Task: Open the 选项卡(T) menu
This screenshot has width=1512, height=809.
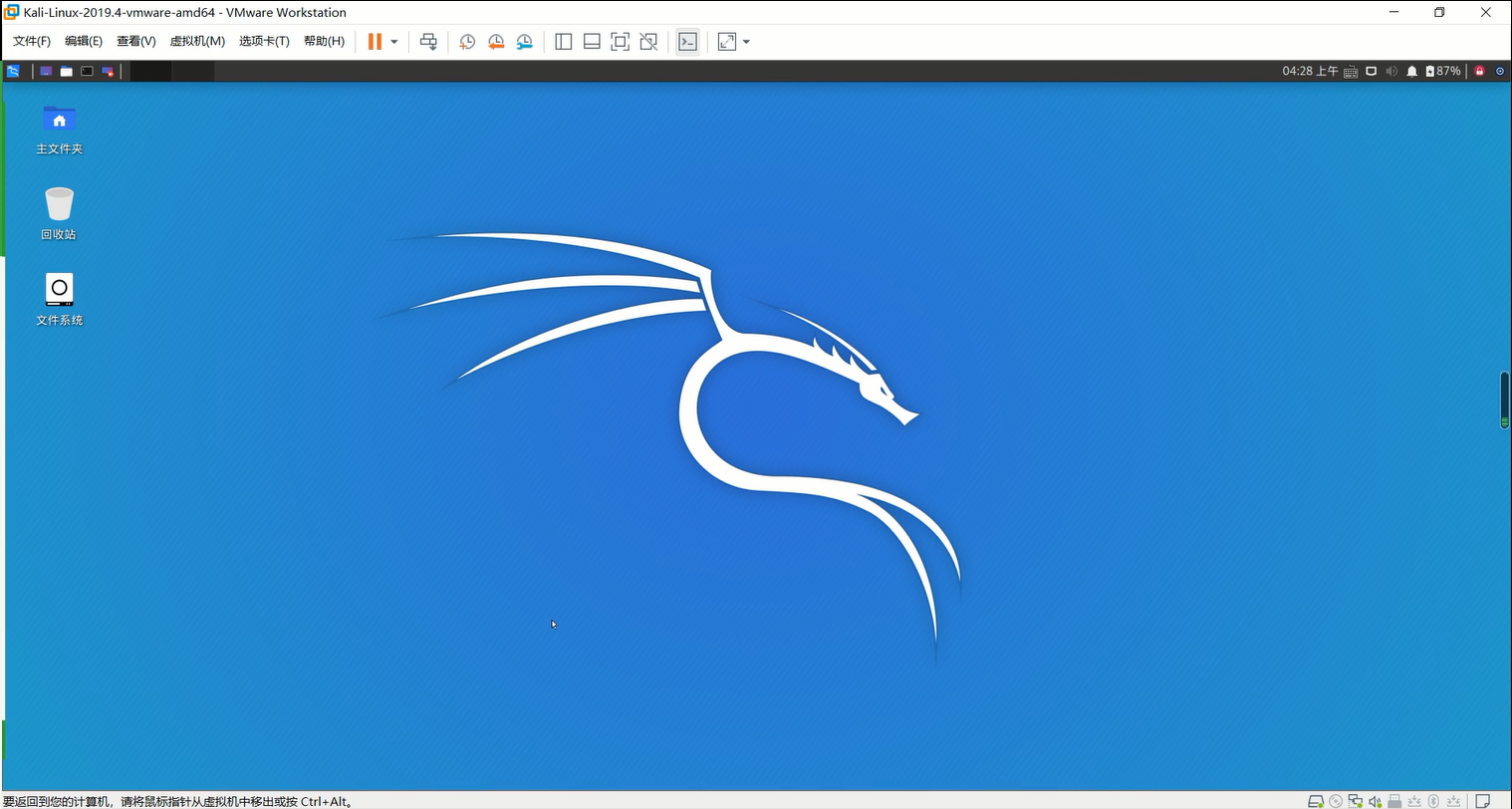Action: click(264, 41)
